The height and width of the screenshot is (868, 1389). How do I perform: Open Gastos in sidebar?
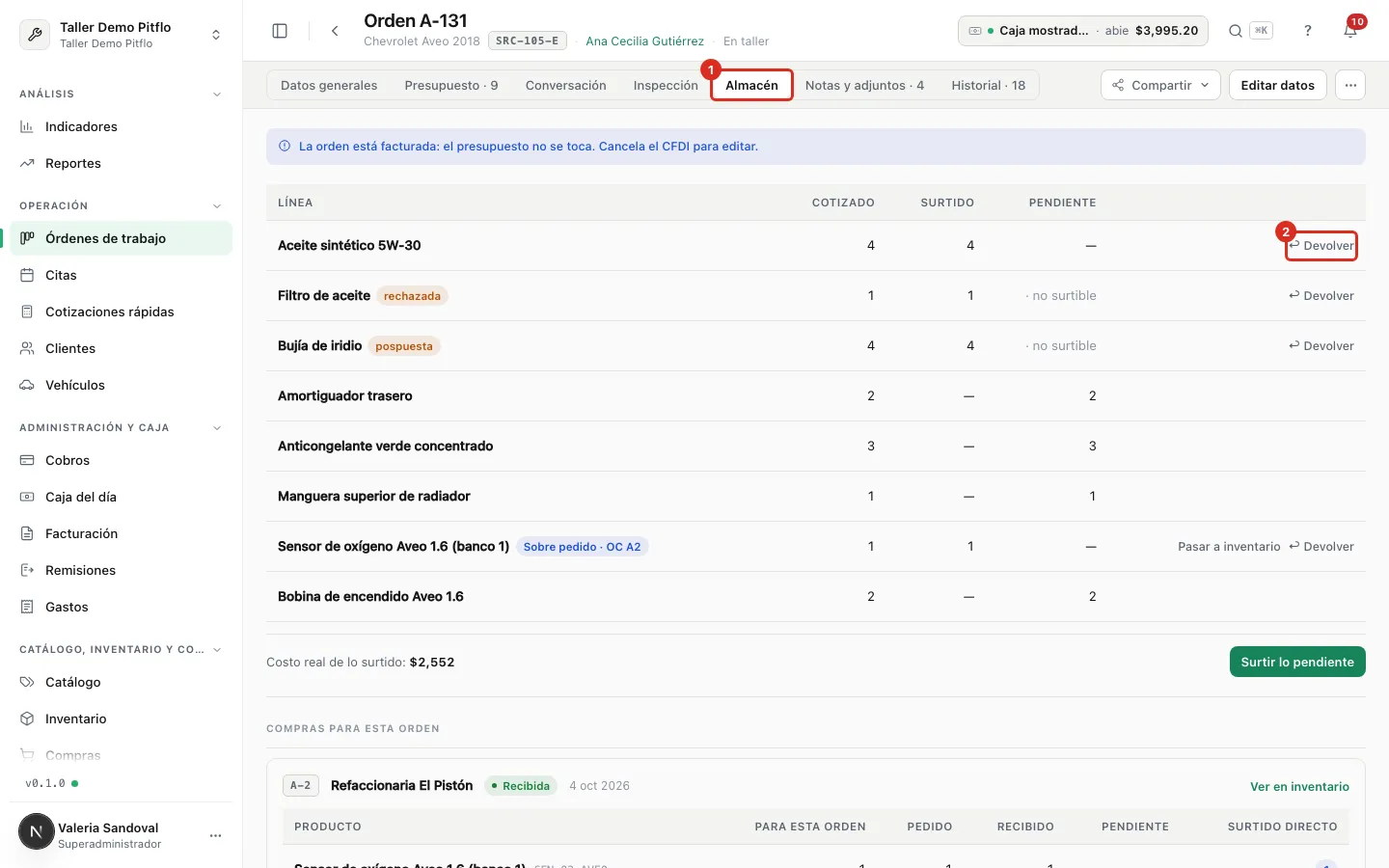coord(122,607)
